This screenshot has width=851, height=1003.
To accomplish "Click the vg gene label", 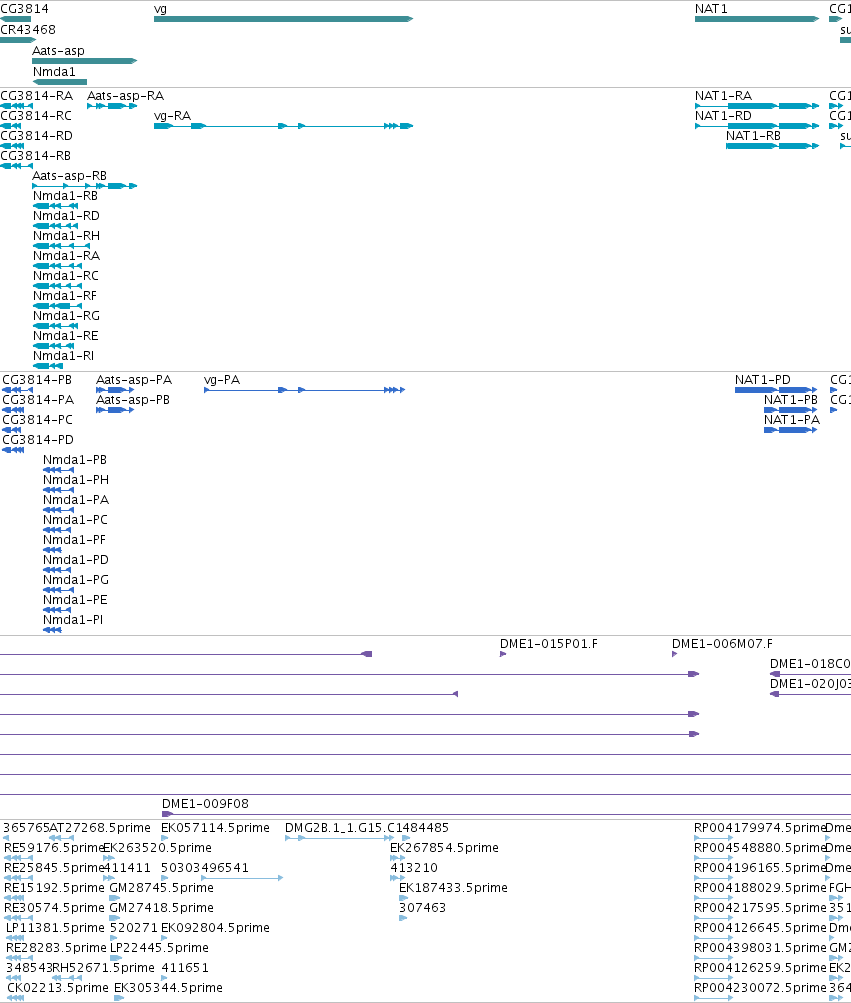I will [x=160, y=9].
